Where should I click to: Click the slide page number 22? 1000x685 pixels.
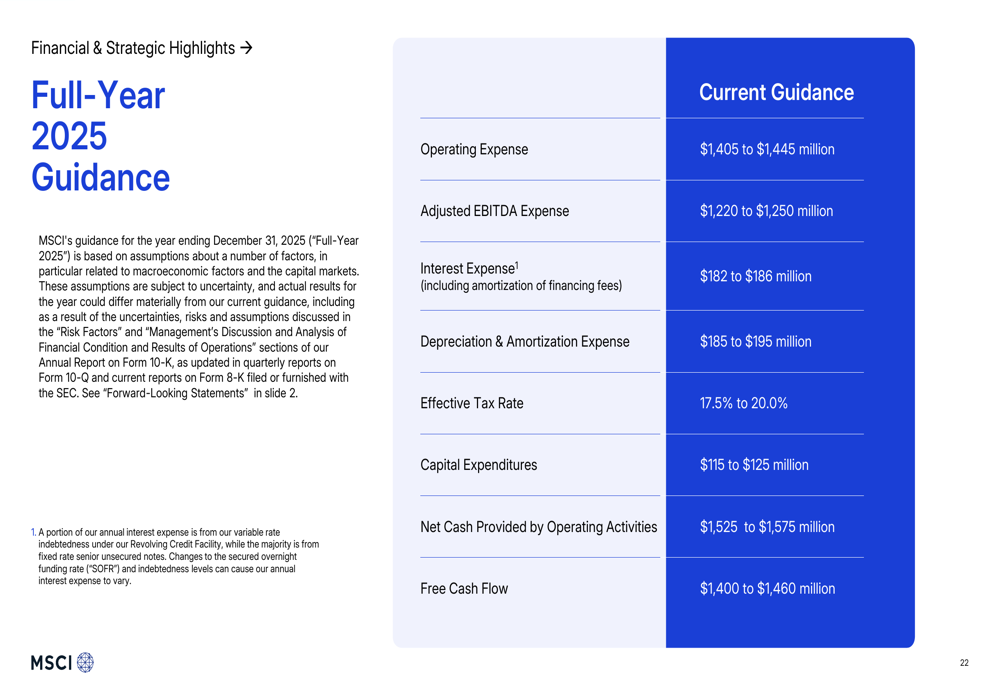[964, 663]
